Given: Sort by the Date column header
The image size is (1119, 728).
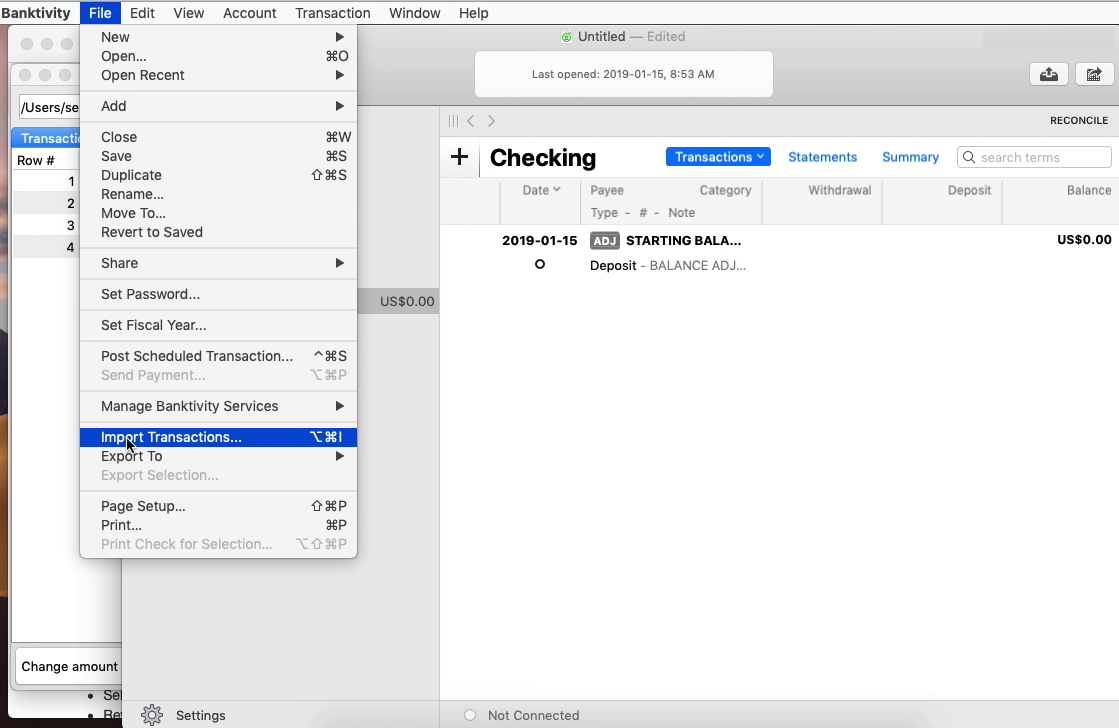Looking at the screenshot, I should [x=541, y=190].
